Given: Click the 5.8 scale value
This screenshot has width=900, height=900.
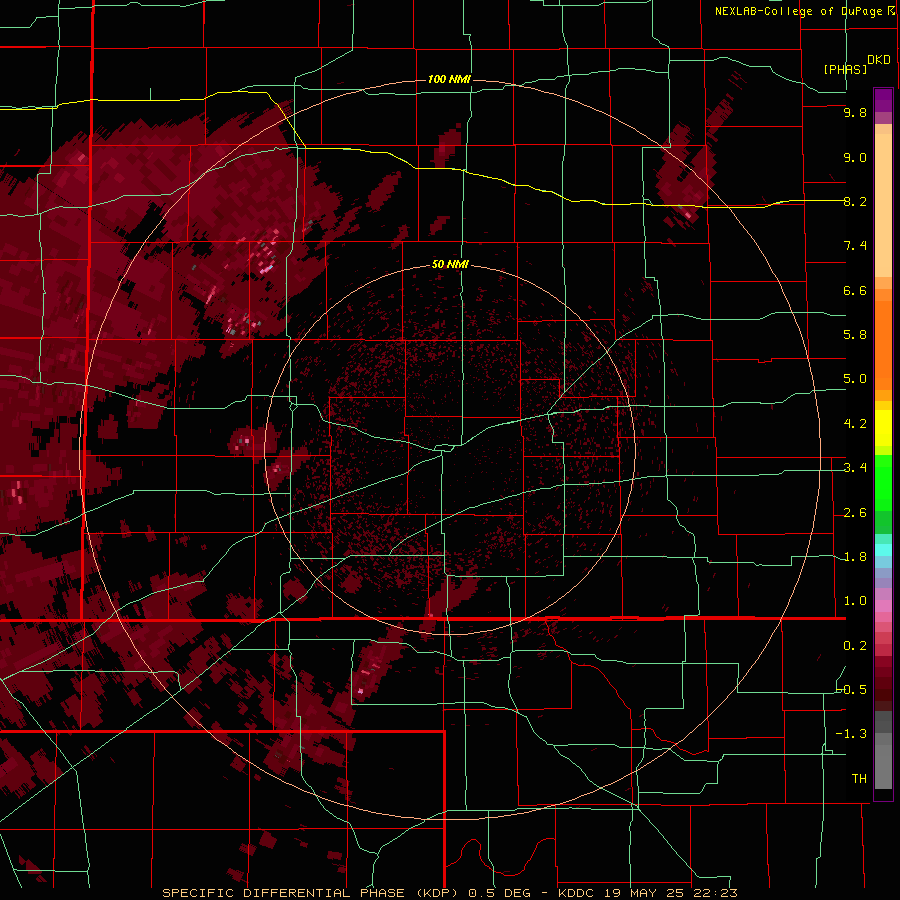Looking at the screenshot, I should point(855,335).
